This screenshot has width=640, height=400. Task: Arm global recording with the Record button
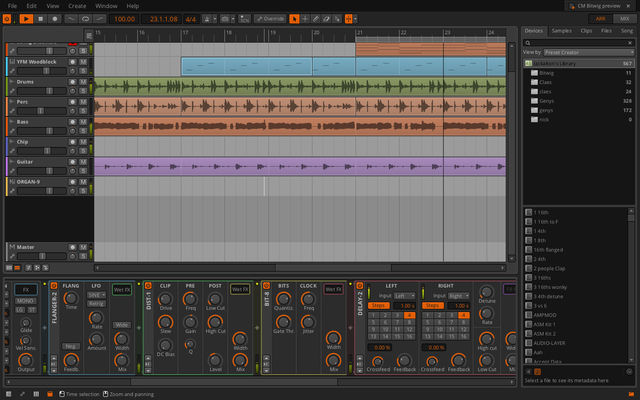point(55,19)
